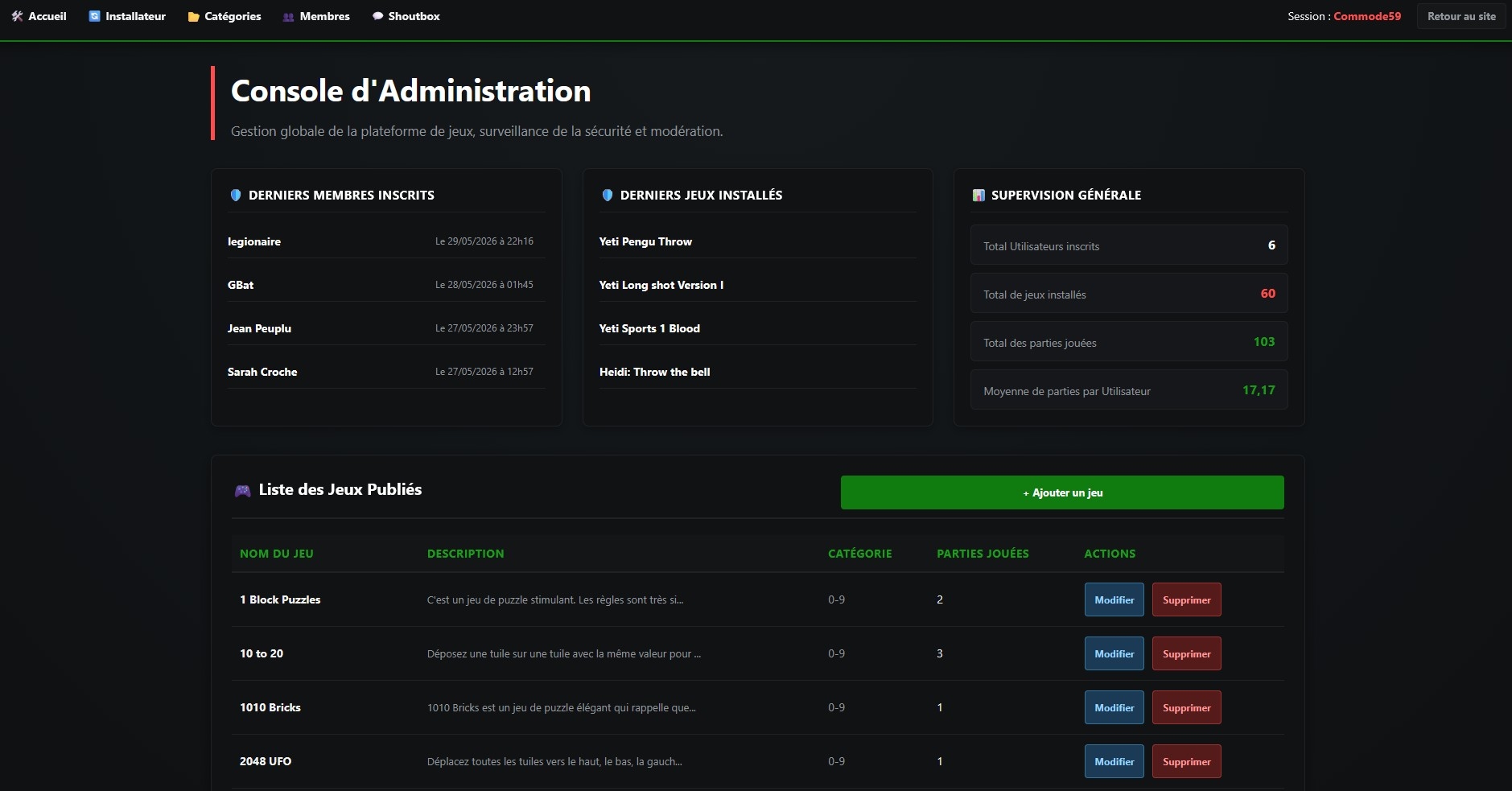
Task: Select member Jean Peuplu
Action: (259, 328)
